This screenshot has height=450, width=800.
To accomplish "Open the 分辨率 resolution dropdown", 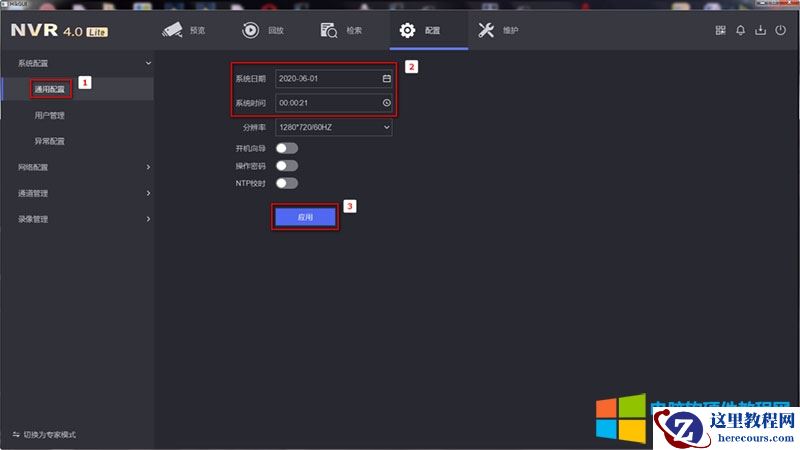I will [x=334, y=127].
